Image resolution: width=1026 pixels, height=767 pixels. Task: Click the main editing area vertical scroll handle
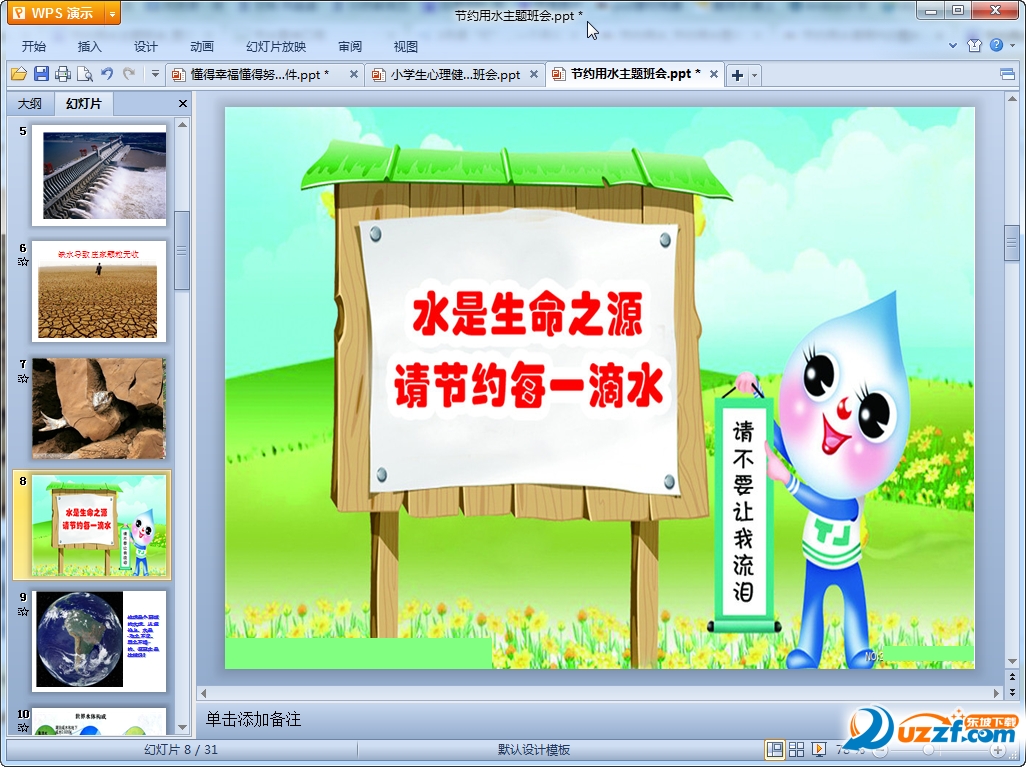tap(1012, 243)
